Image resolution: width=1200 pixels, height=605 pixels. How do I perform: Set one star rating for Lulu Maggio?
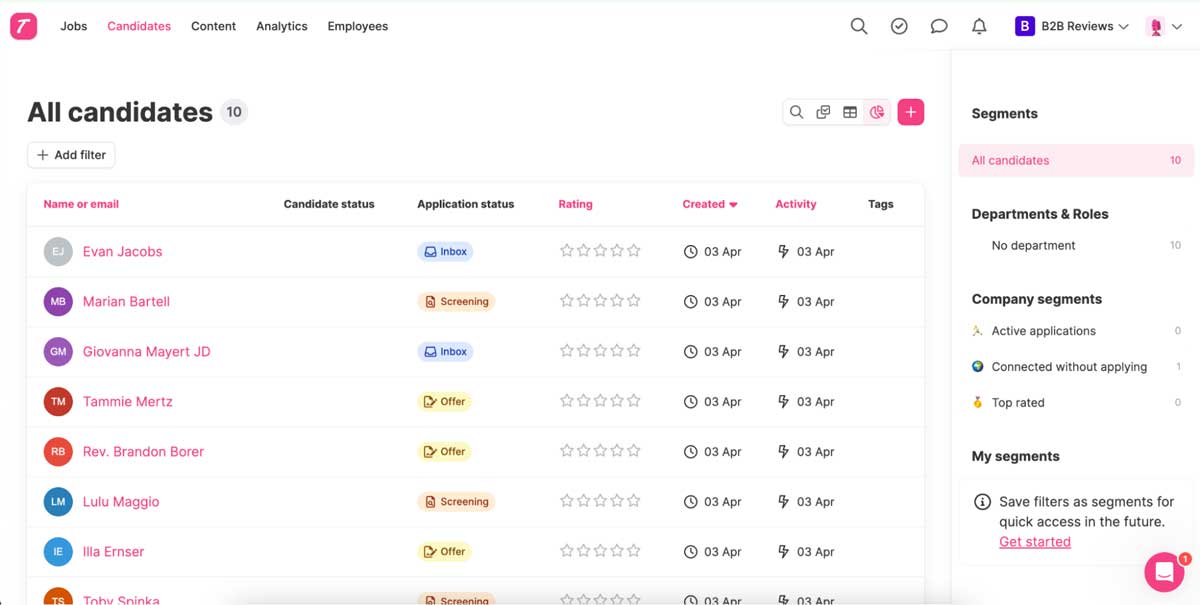(x=566, y=501)
